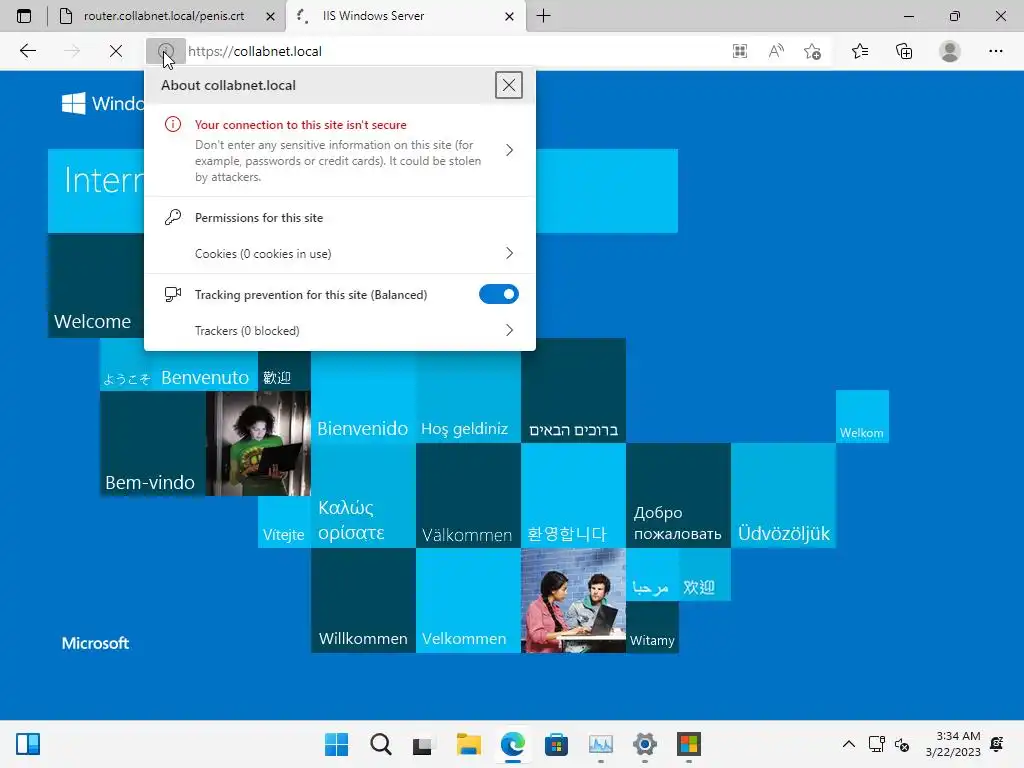The width and height of the screenshot is (1024, 768).
Task: Expand connection isn't secure details
Action: (x=509, y=150)
